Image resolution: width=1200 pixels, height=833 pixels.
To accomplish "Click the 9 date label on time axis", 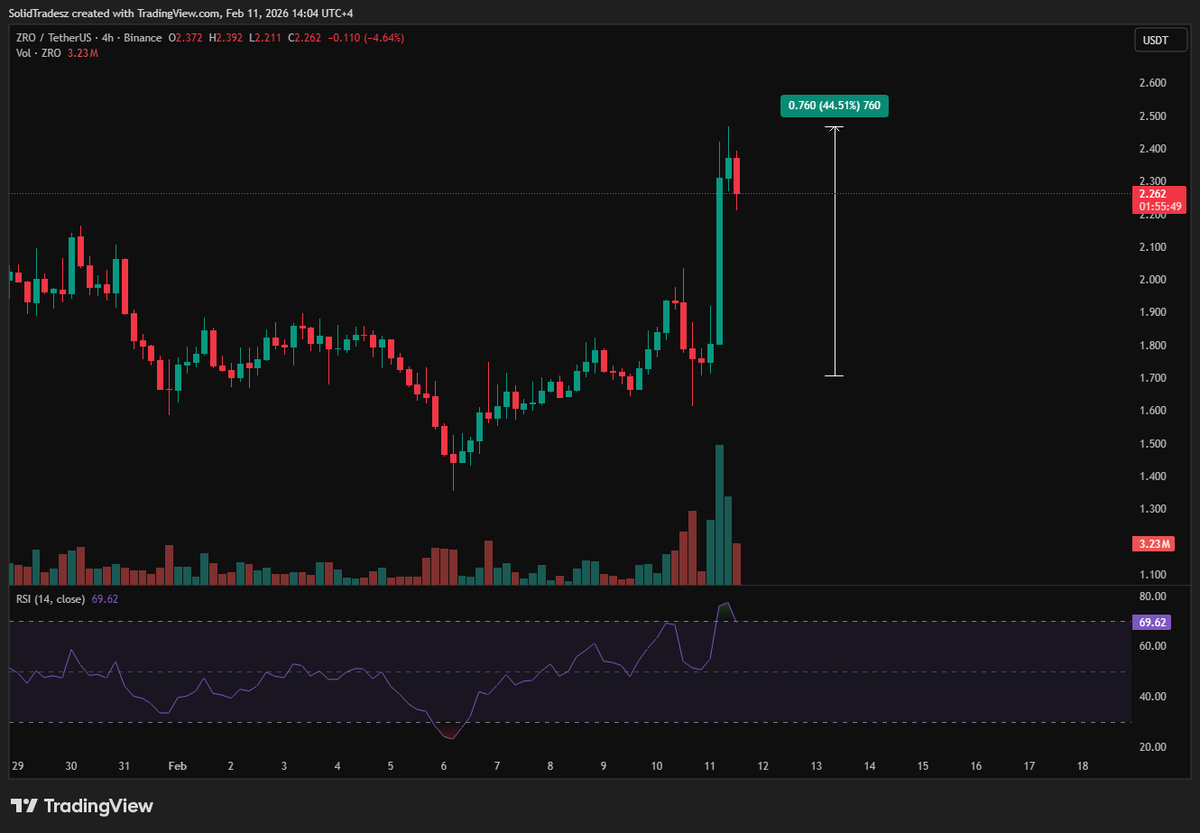I will click(603, 766).
